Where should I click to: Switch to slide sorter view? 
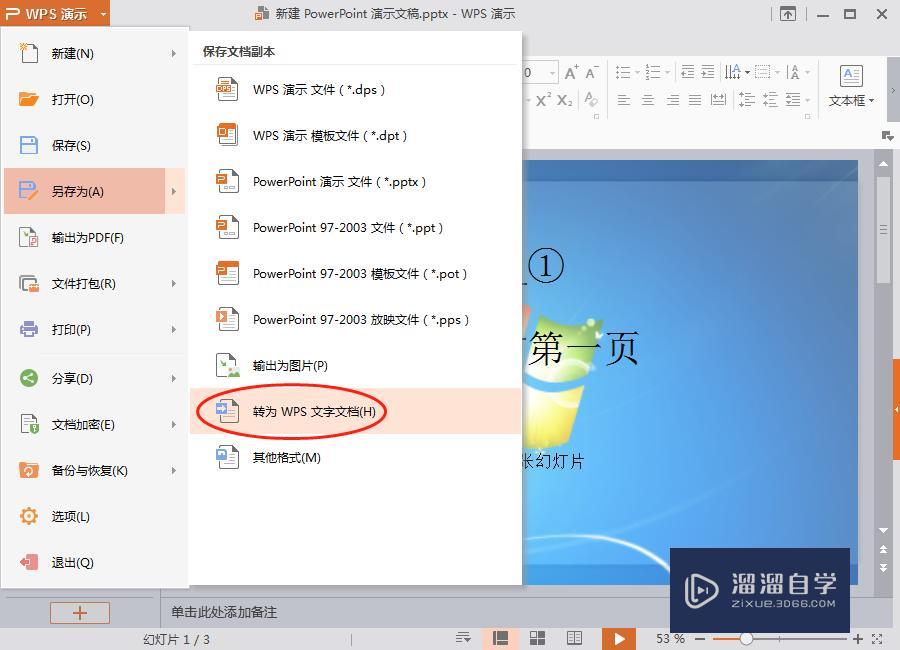click(x=537, y=638)
